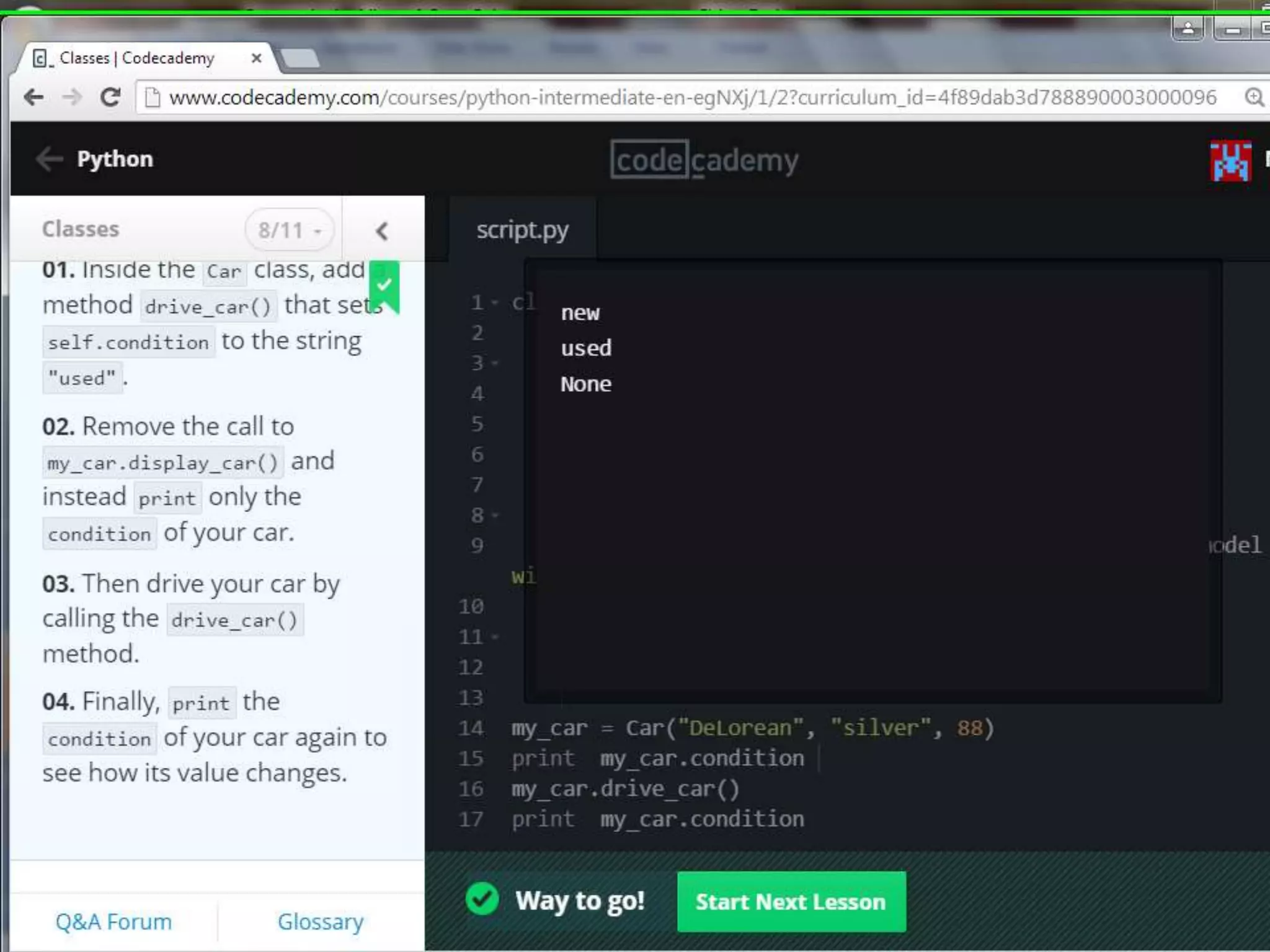1270x952 pixels.
Task: Click output line 'used'
Action: coord(586,348)
